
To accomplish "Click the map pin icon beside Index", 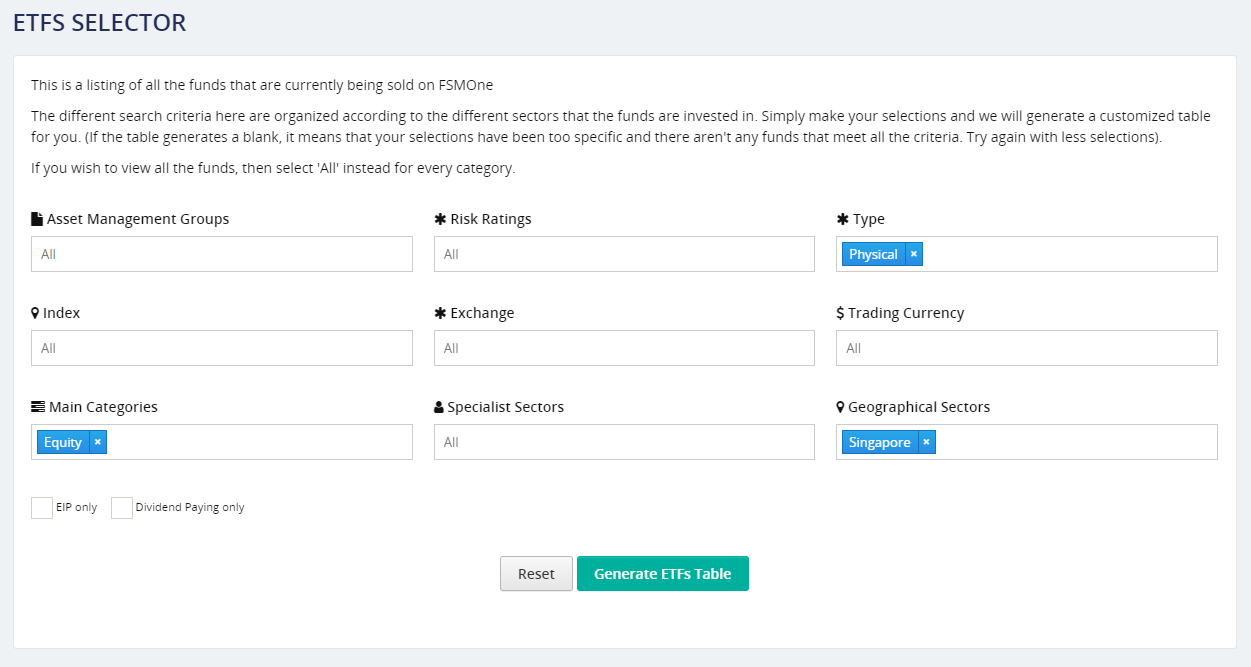I will [36, 313].
